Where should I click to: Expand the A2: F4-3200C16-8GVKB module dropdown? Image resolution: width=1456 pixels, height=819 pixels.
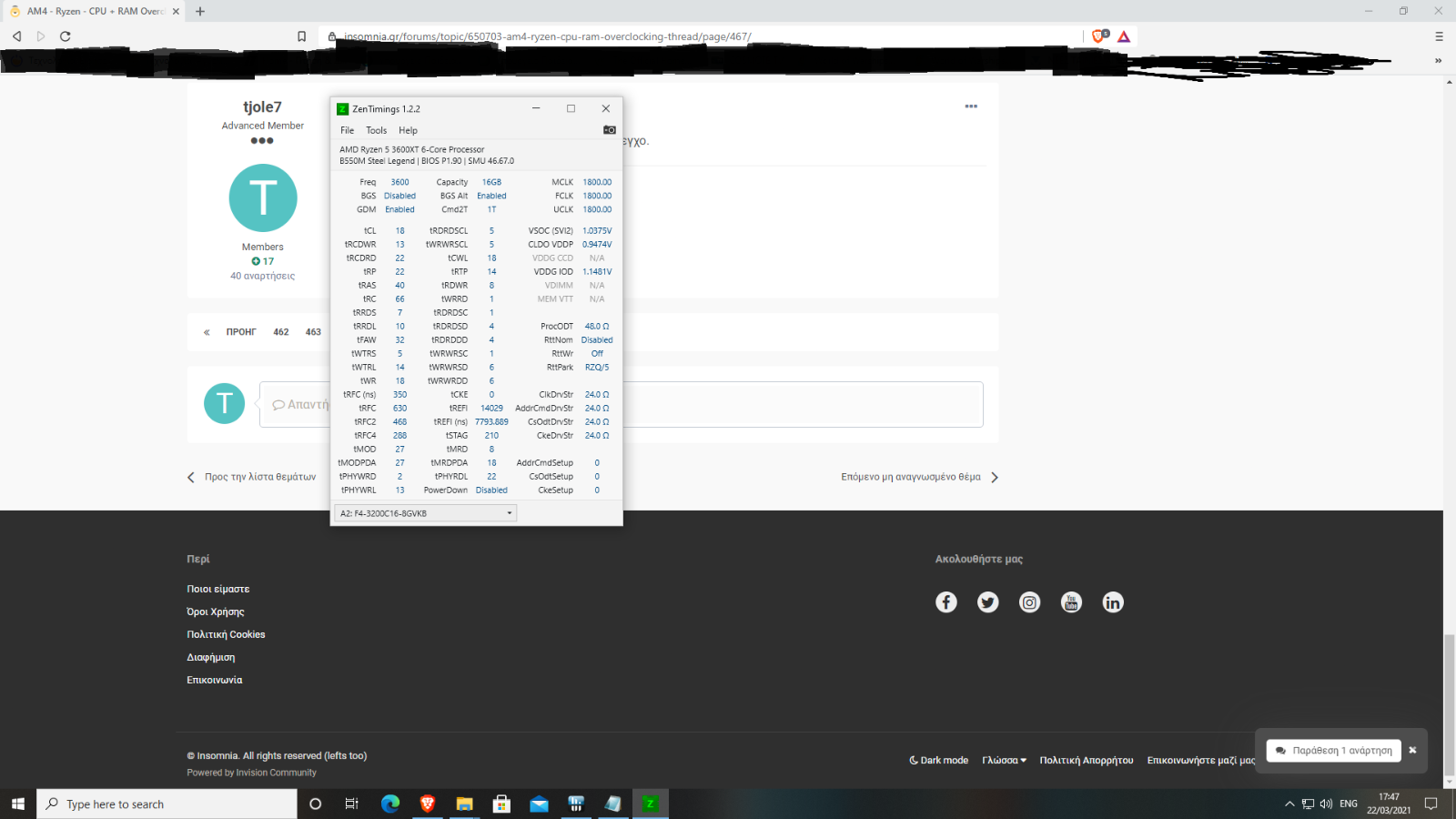[426, 513]
